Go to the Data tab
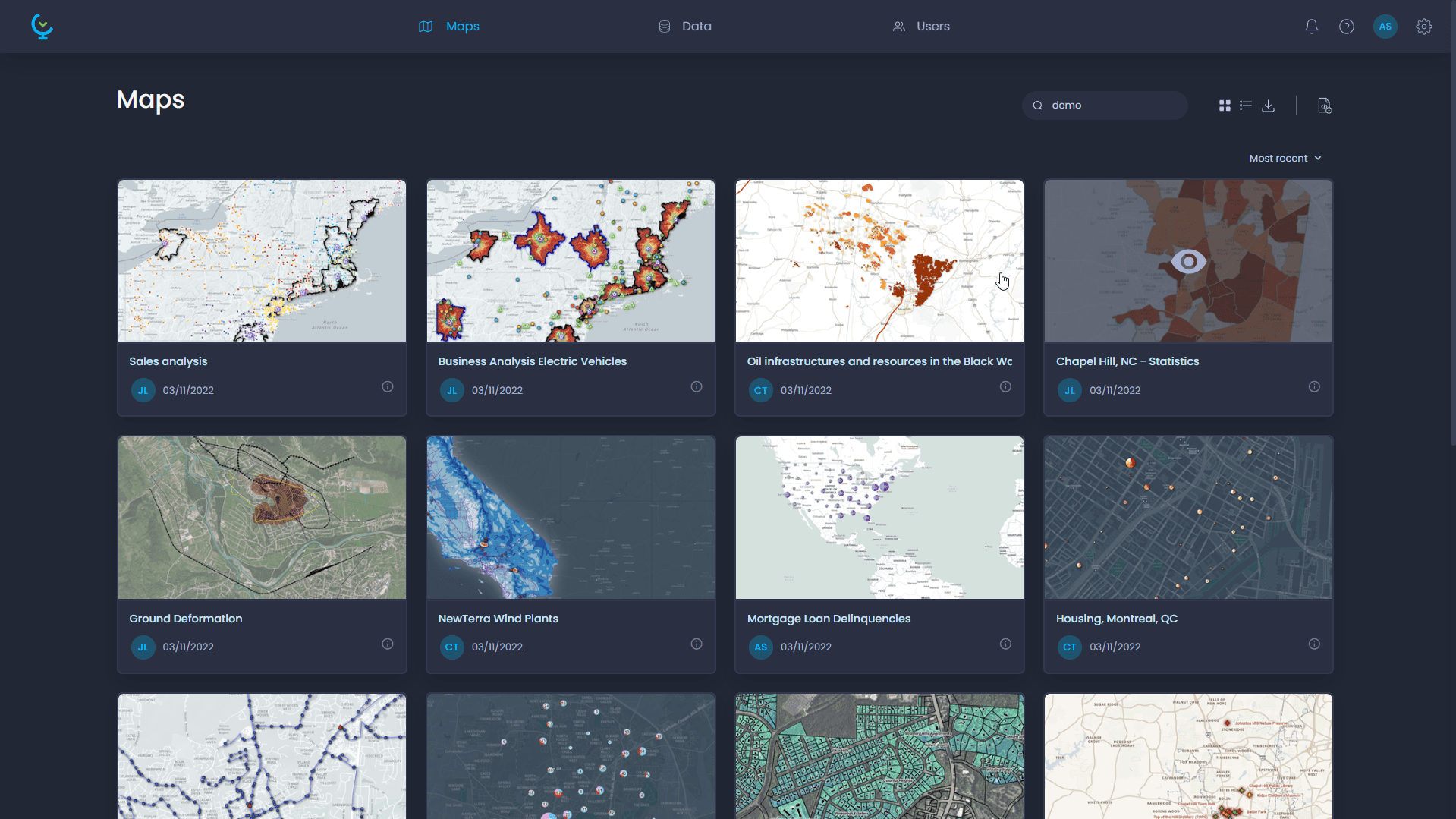The image size is (1456, 819). click(684, 27)
